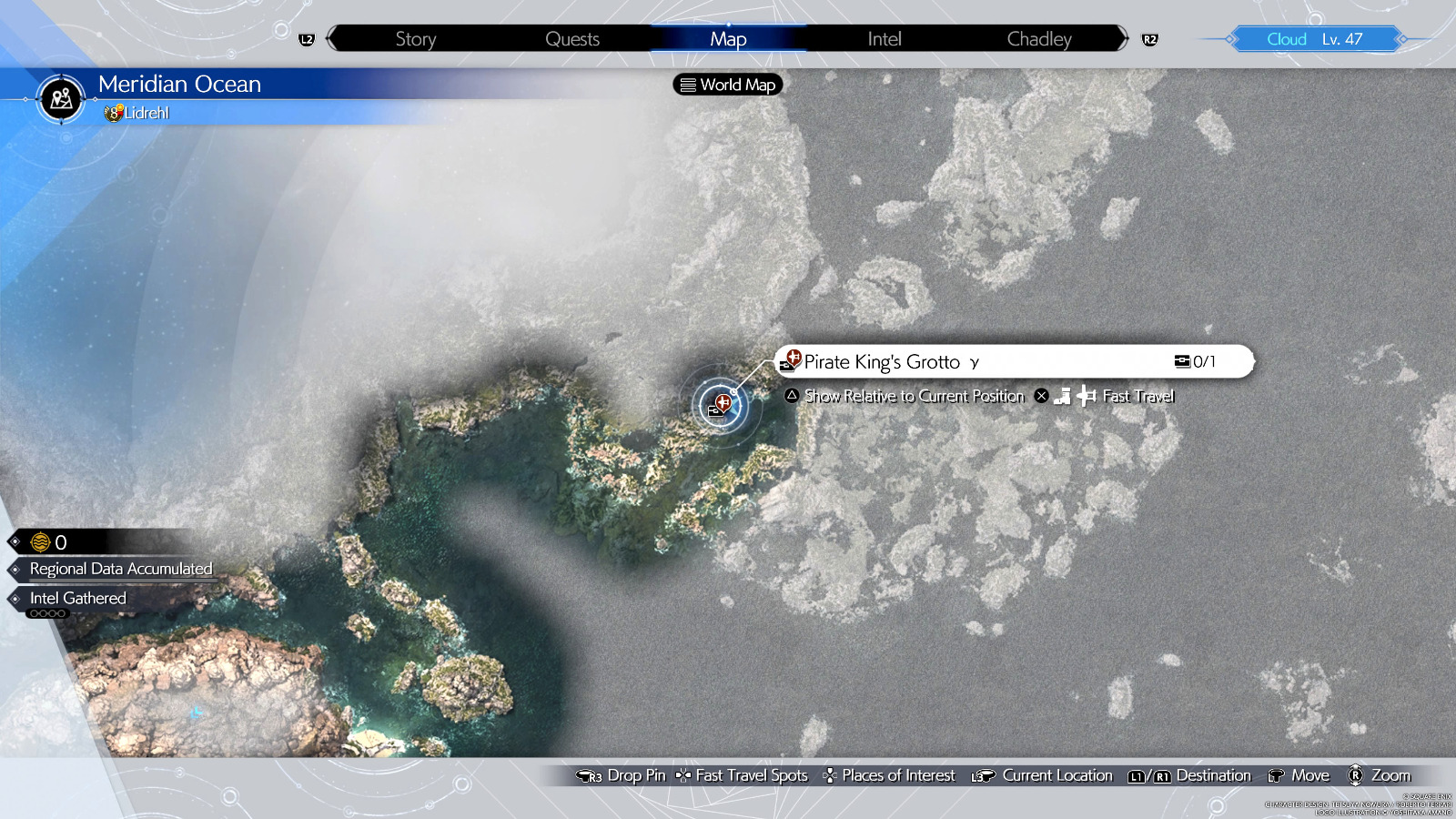This screenshot has width=1456, height=819.
Task: Select the Pirate King's Grotto map marker
Action: 720,405
